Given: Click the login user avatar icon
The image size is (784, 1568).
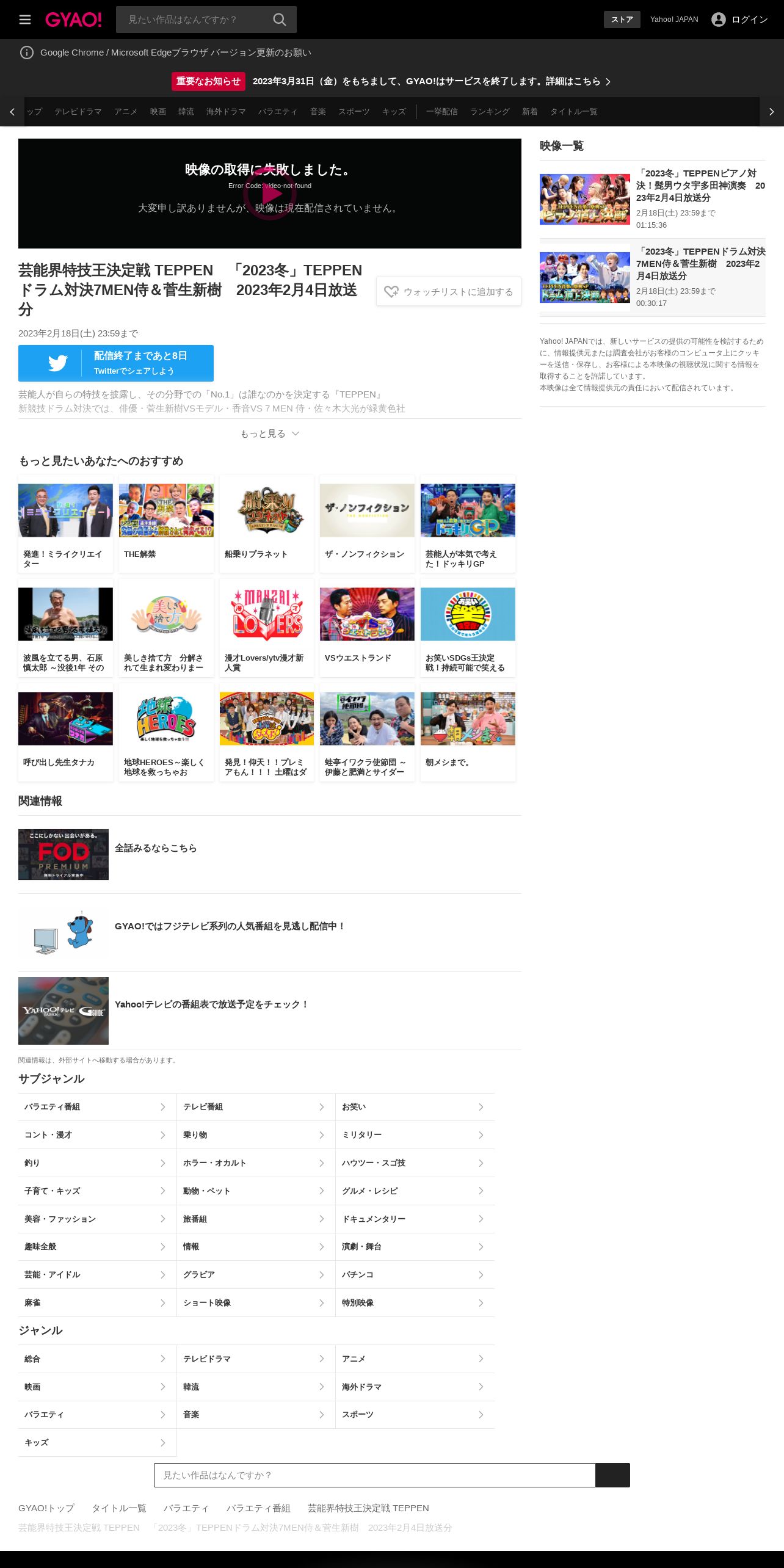Looking at the screenshot, I should coord(719,20).
